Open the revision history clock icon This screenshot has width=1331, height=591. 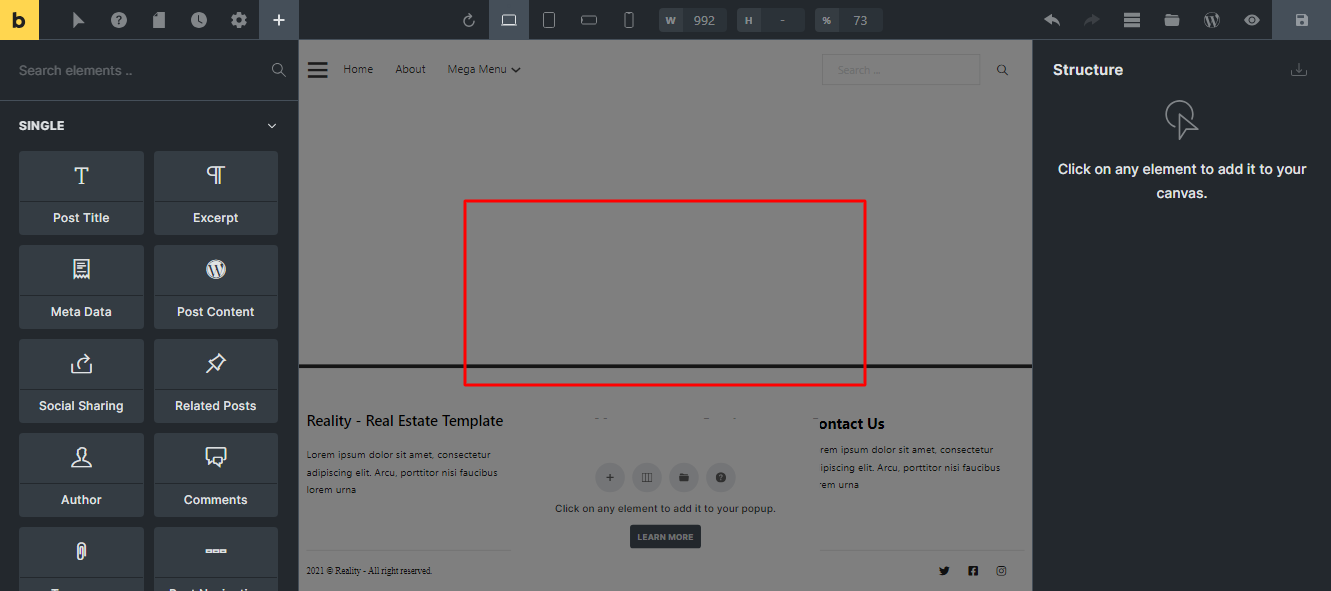coord(199,20)
